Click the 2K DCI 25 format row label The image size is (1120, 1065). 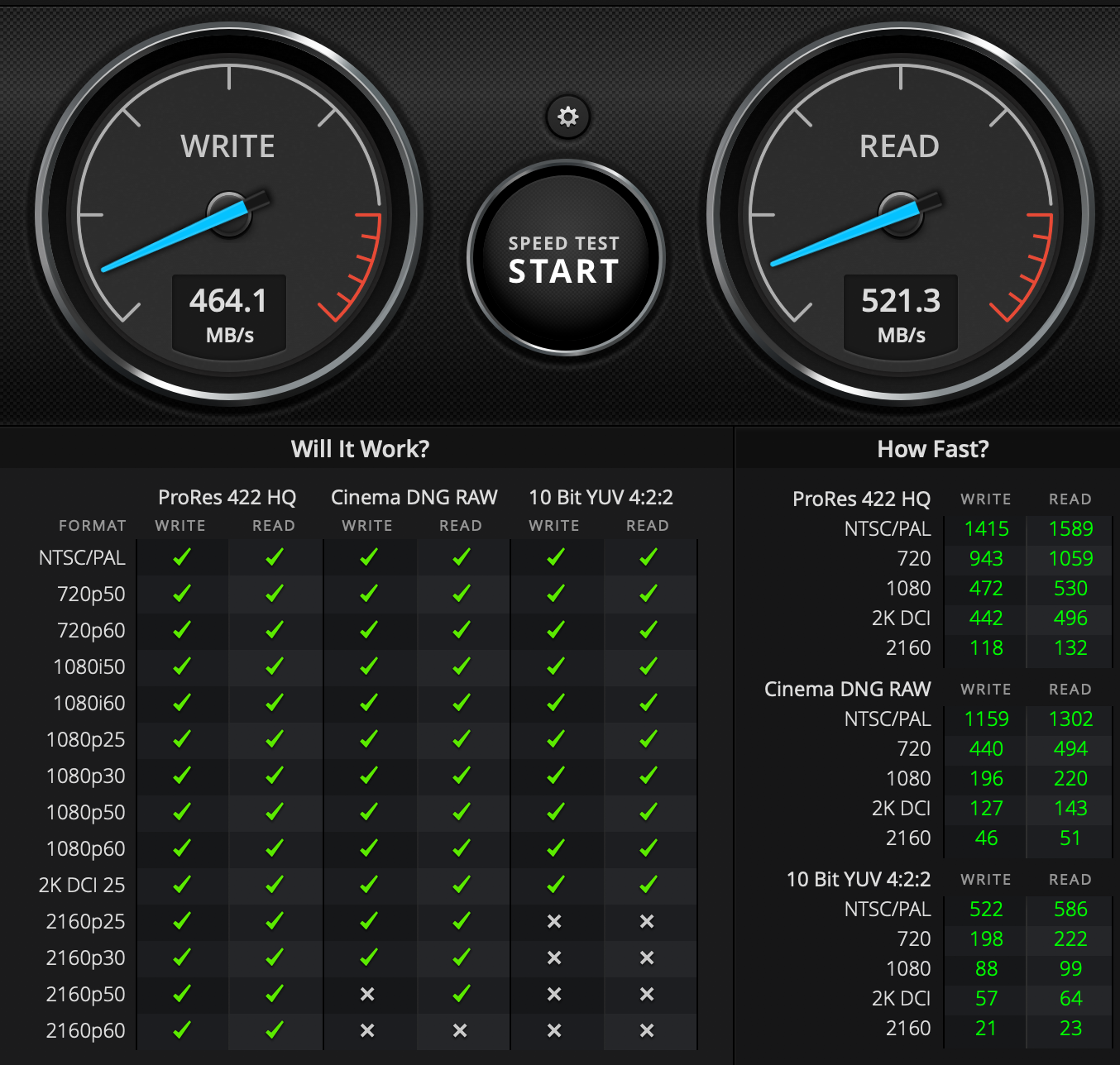click(x=82, y=885)
